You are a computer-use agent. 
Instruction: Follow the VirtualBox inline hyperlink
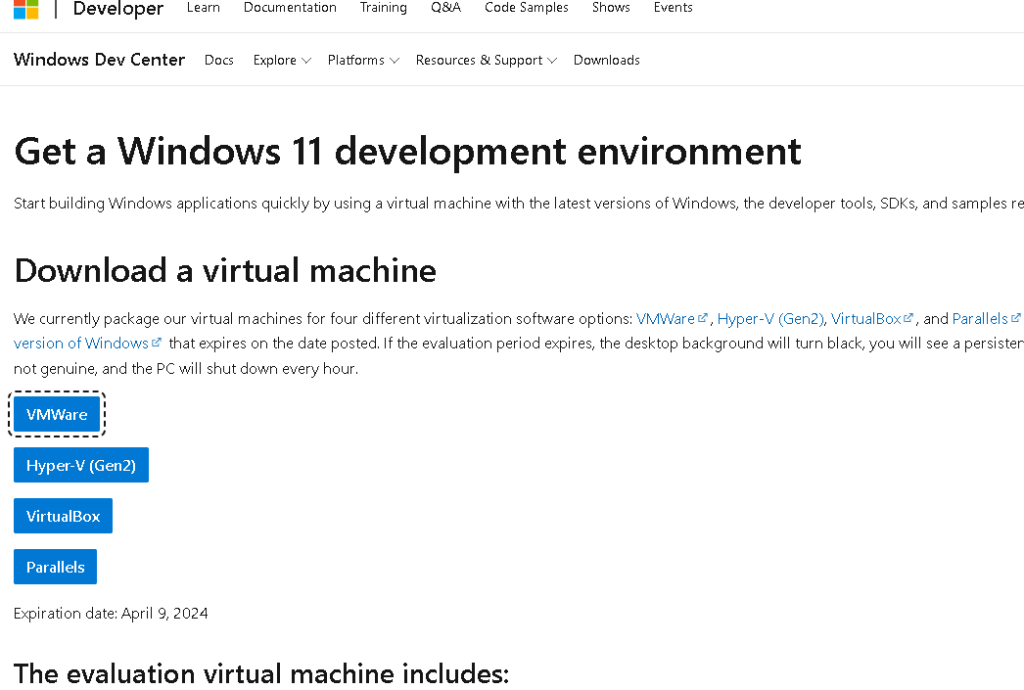point(872,319)
